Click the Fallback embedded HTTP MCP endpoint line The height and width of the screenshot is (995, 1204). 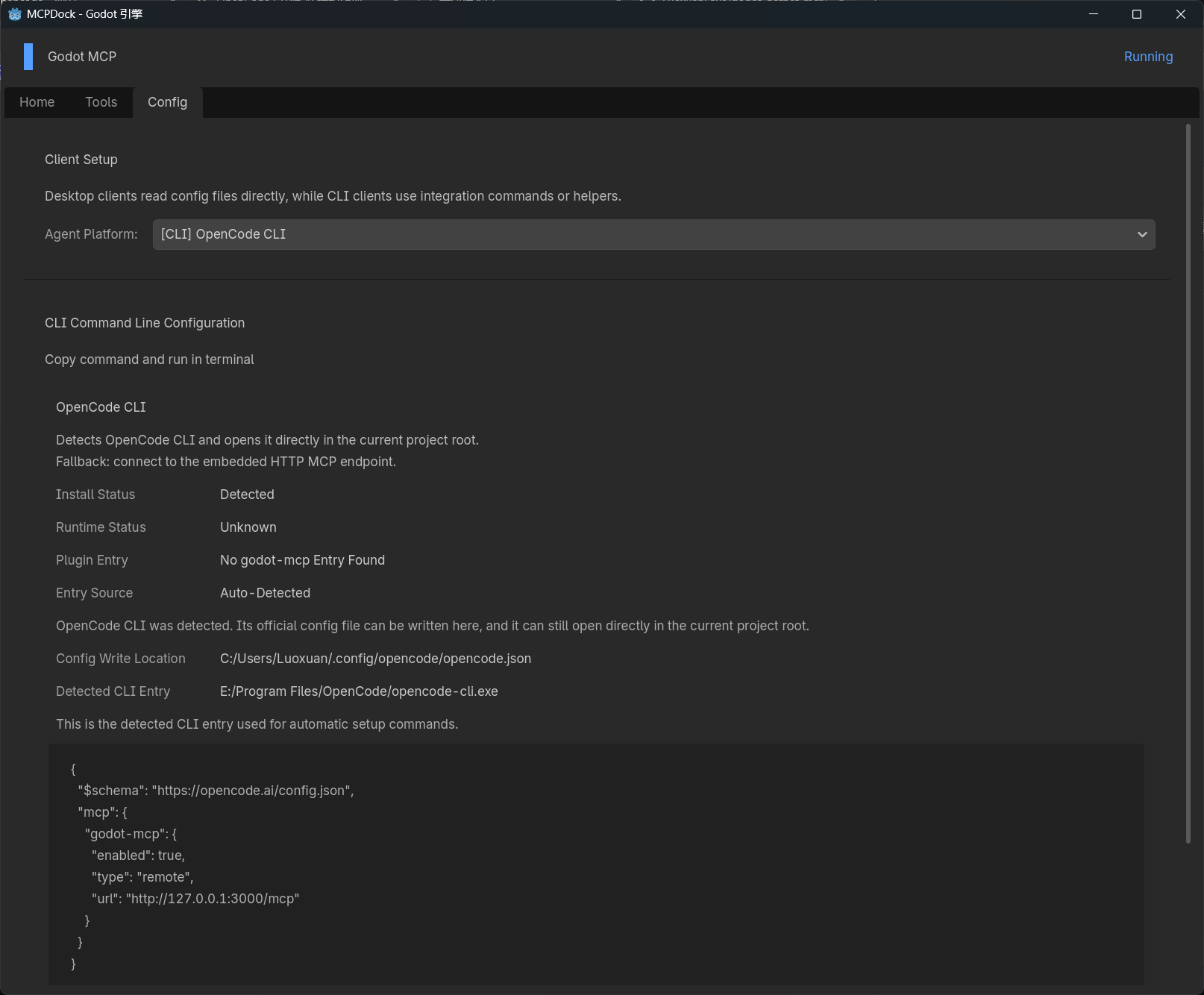226,462
